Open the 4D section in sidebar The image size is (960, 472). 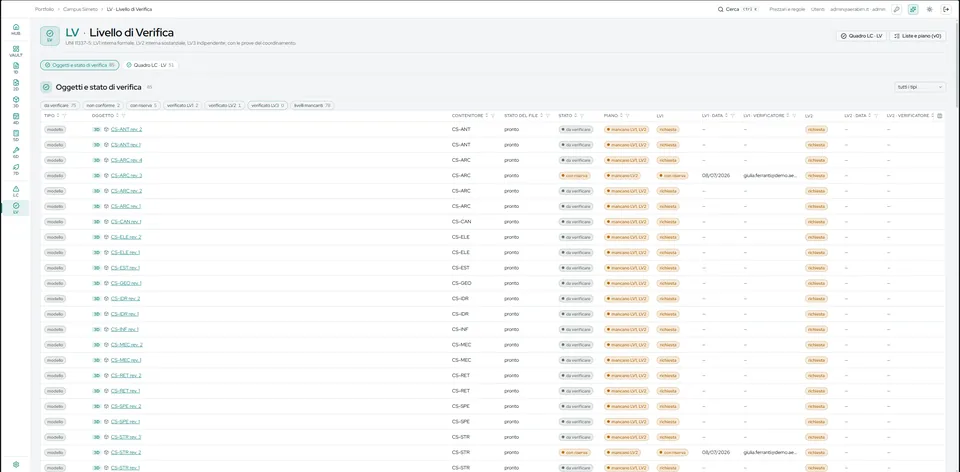point(16,118)
